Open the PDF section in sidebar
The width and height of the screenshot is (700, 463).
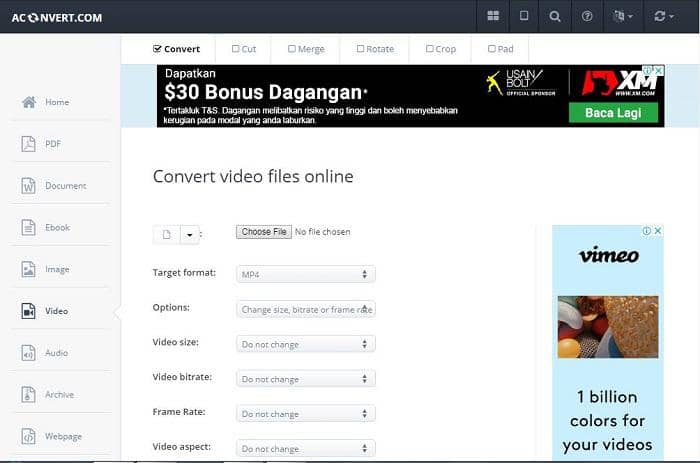[x=52, y=144]
